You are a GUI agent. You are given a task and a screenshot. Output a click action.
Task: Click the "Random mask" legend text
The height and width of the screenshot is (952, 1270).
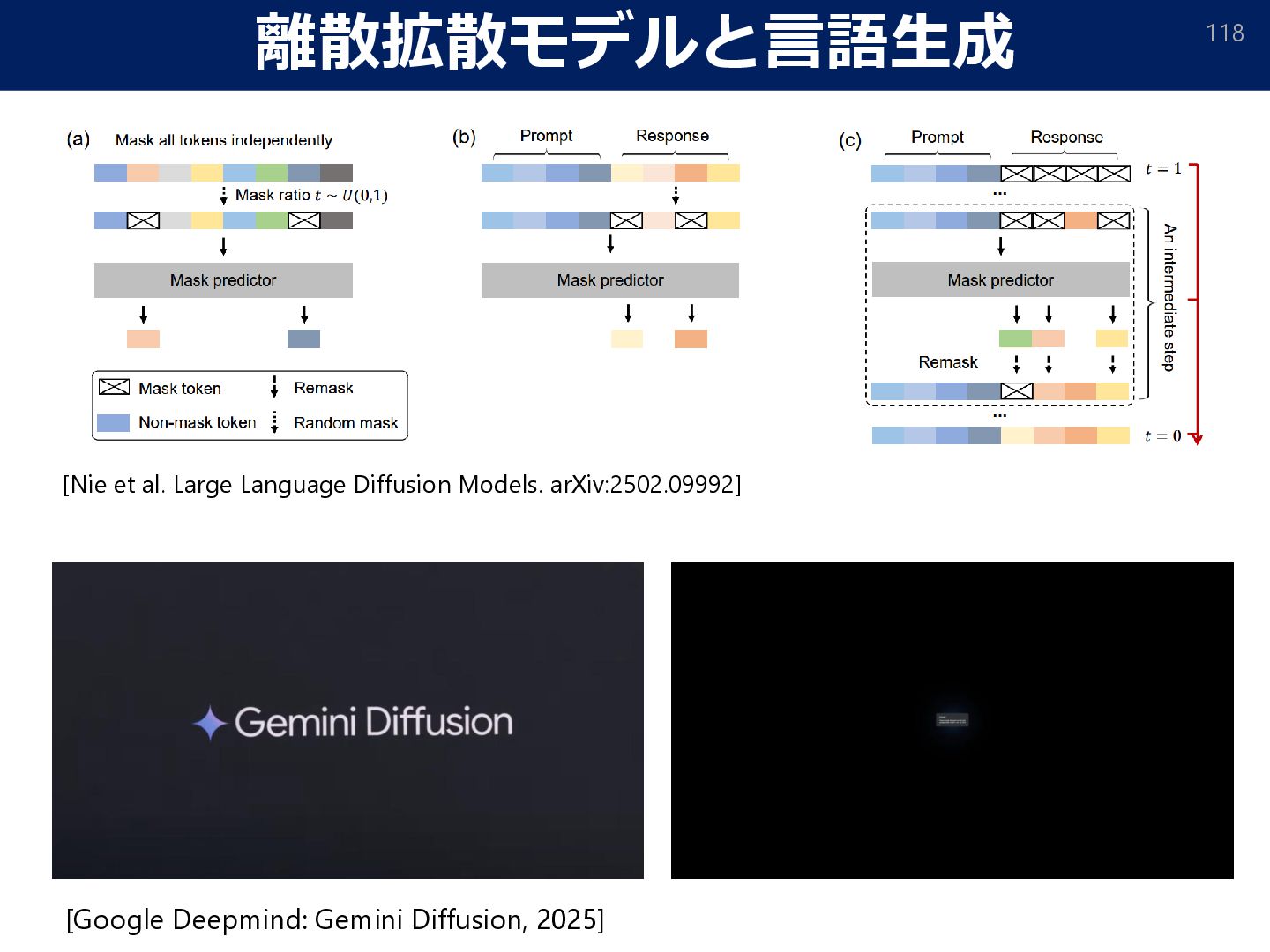pos(346,423)
